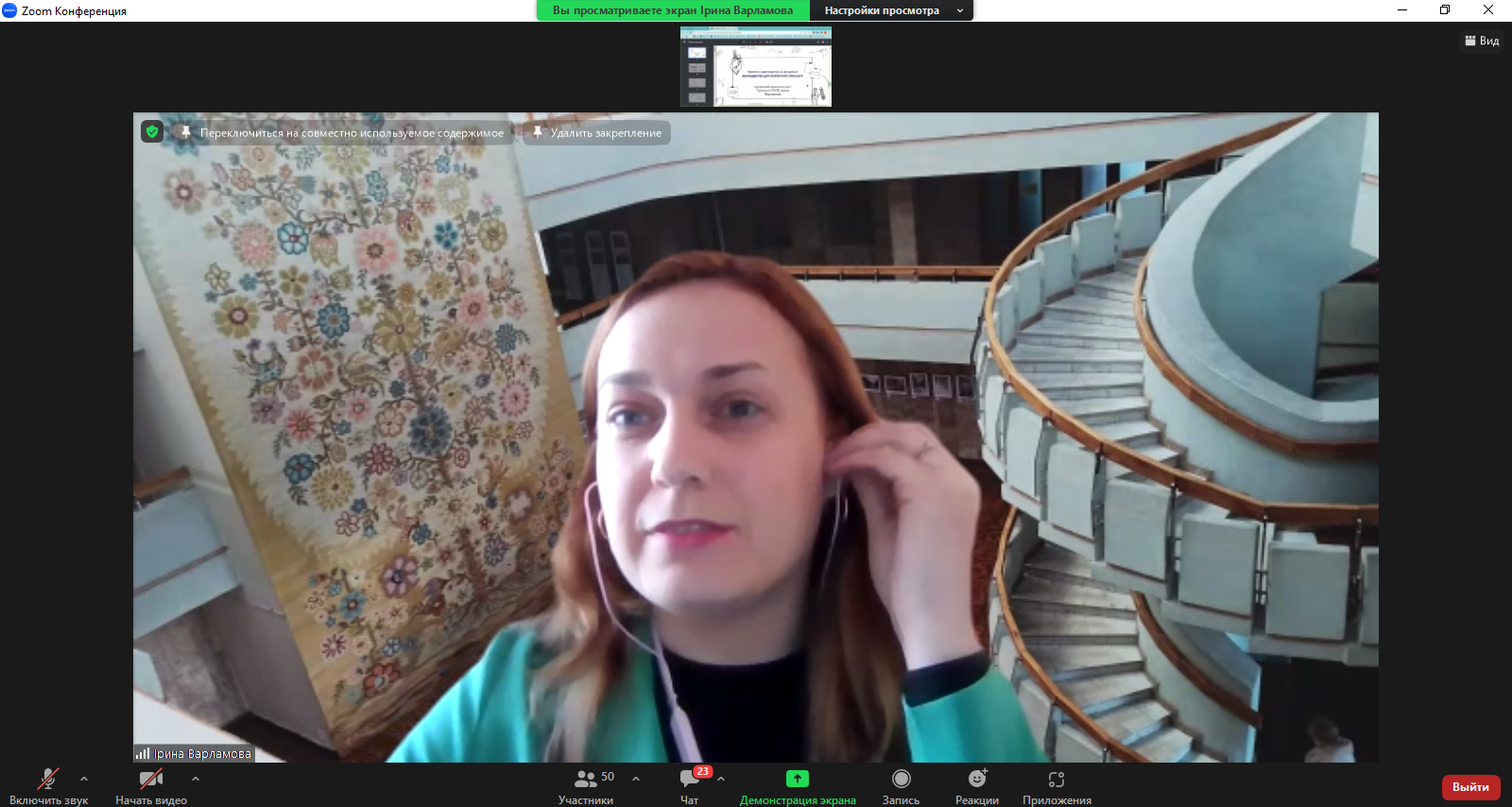This screenshot has height=807, width=1512.
Task: Close the Zoom conference window
Action: [x=1488, y=10]
